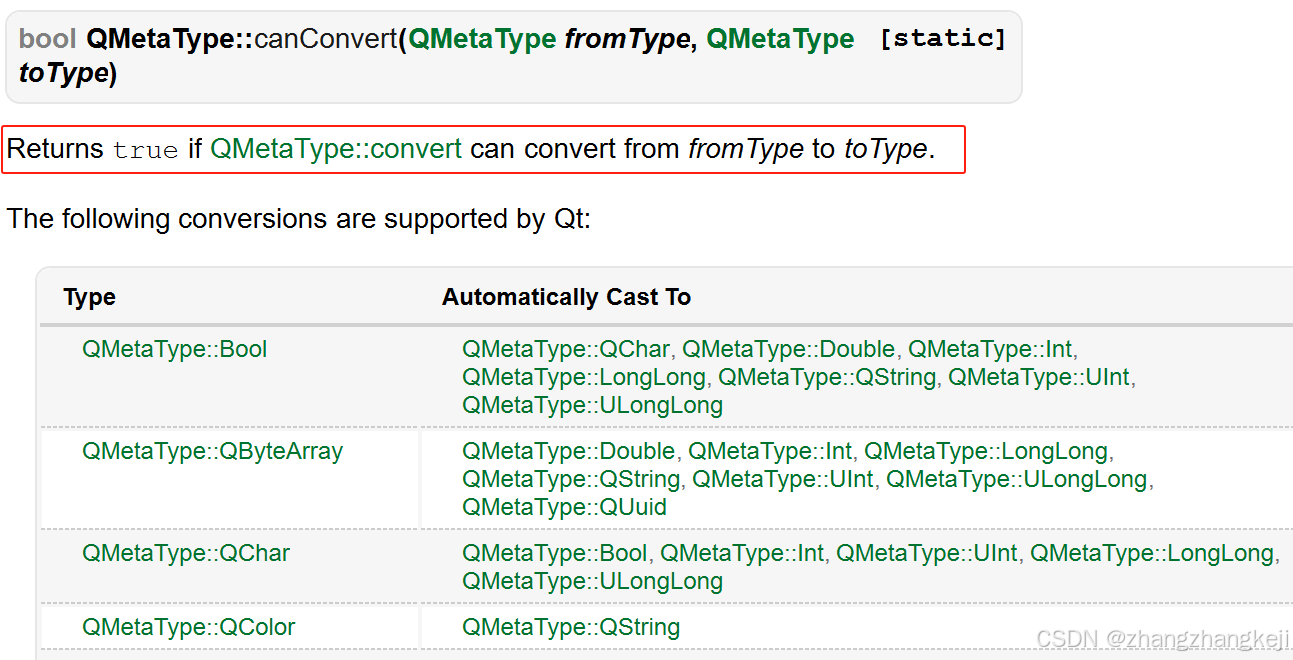Screen dimensions: 1293x660
Task: Open QMetaType::Bool in the Type column
Action: tap(175, 349)
